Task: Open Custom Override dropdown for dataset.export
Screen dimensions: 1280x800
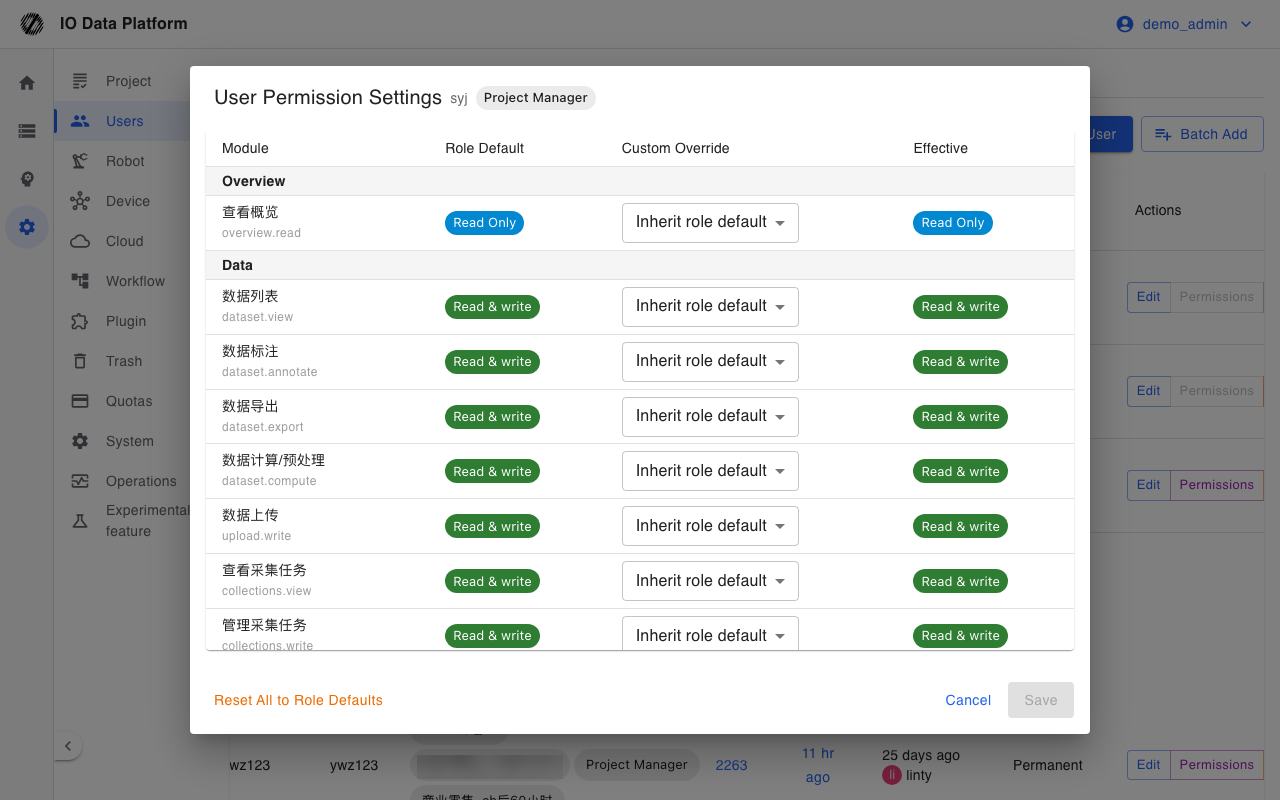Action: (710, 416)
